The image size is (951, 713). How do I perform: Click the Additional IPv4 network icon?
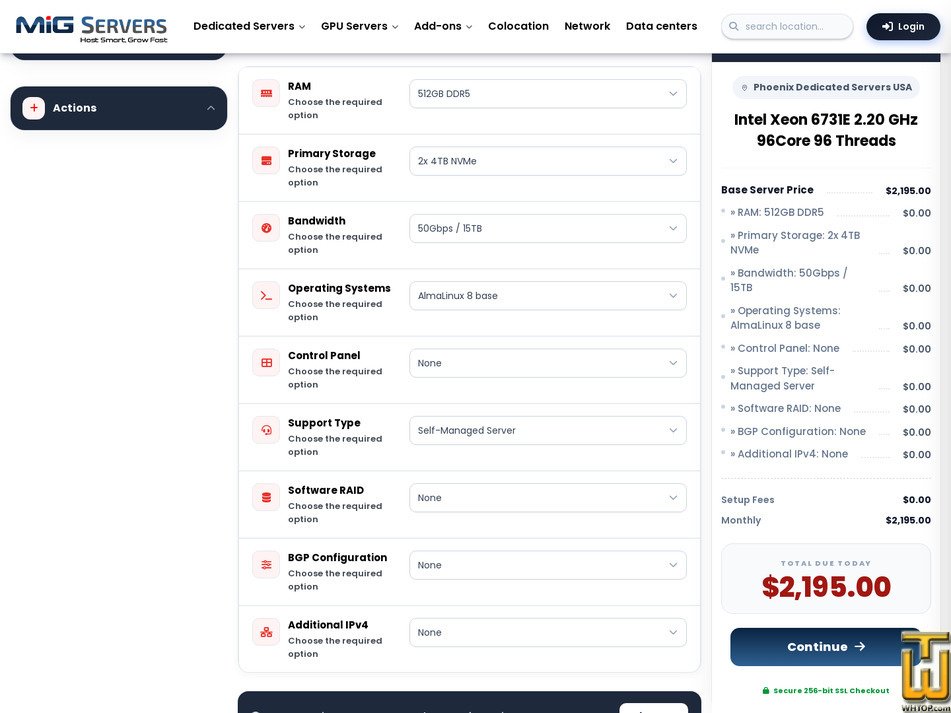point(266,632)
